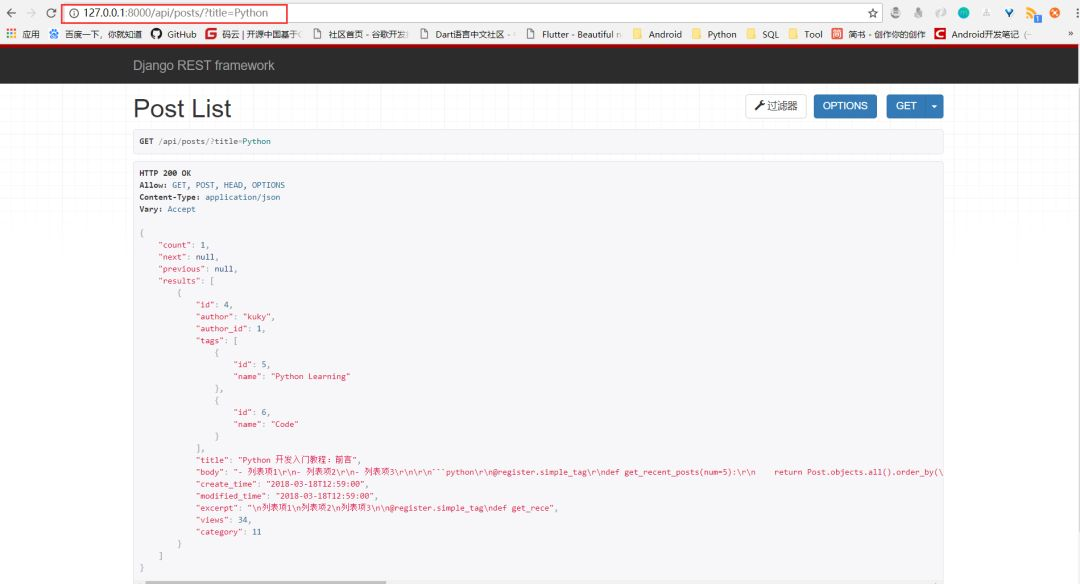Click the horizontal scrollbar under the JSON response
The width and height of the screenshot is (1080, 584).
265,582
